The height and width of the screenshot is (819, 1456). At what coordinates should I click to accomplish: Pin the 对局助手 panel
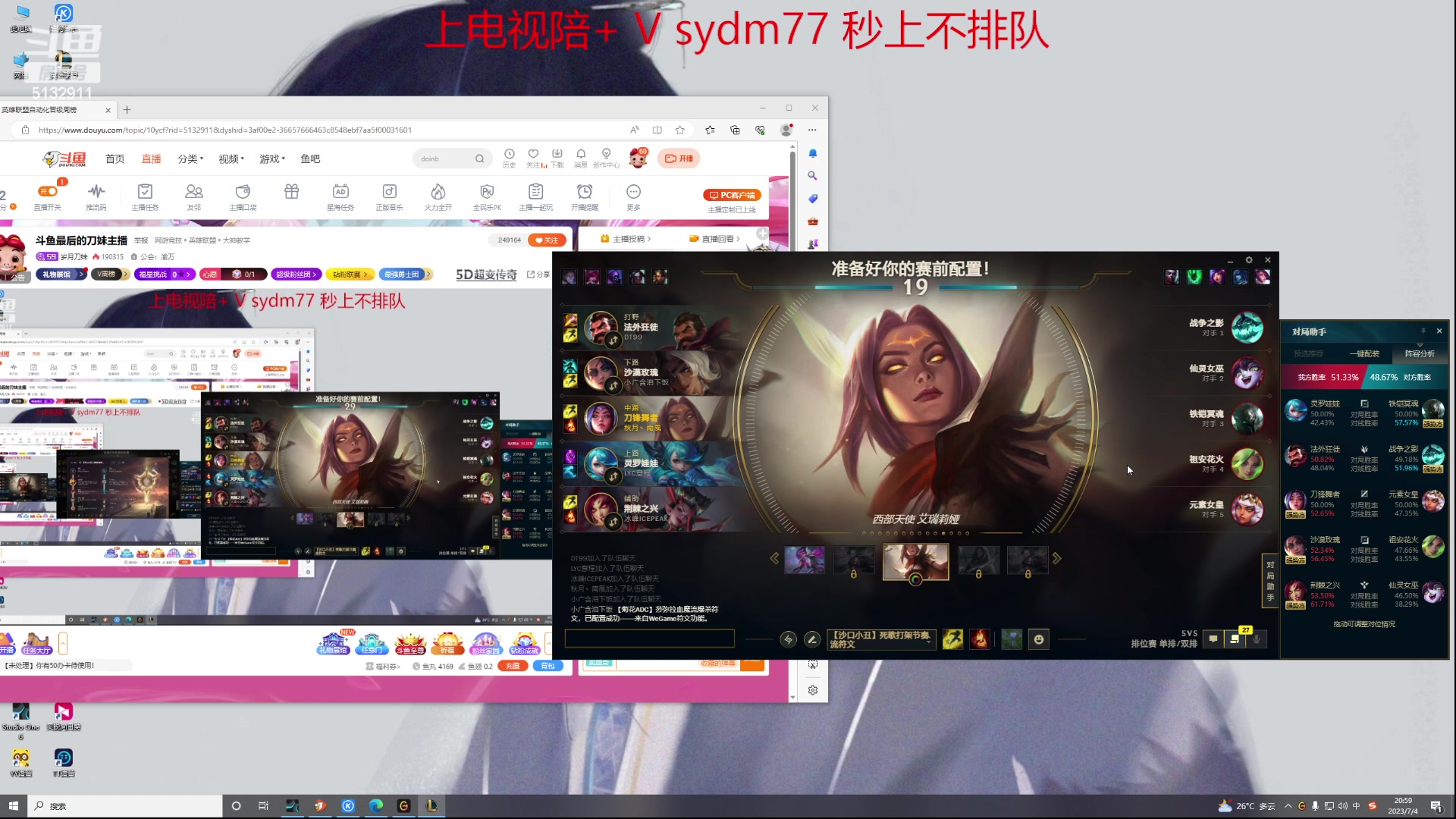pos(1423,331)
